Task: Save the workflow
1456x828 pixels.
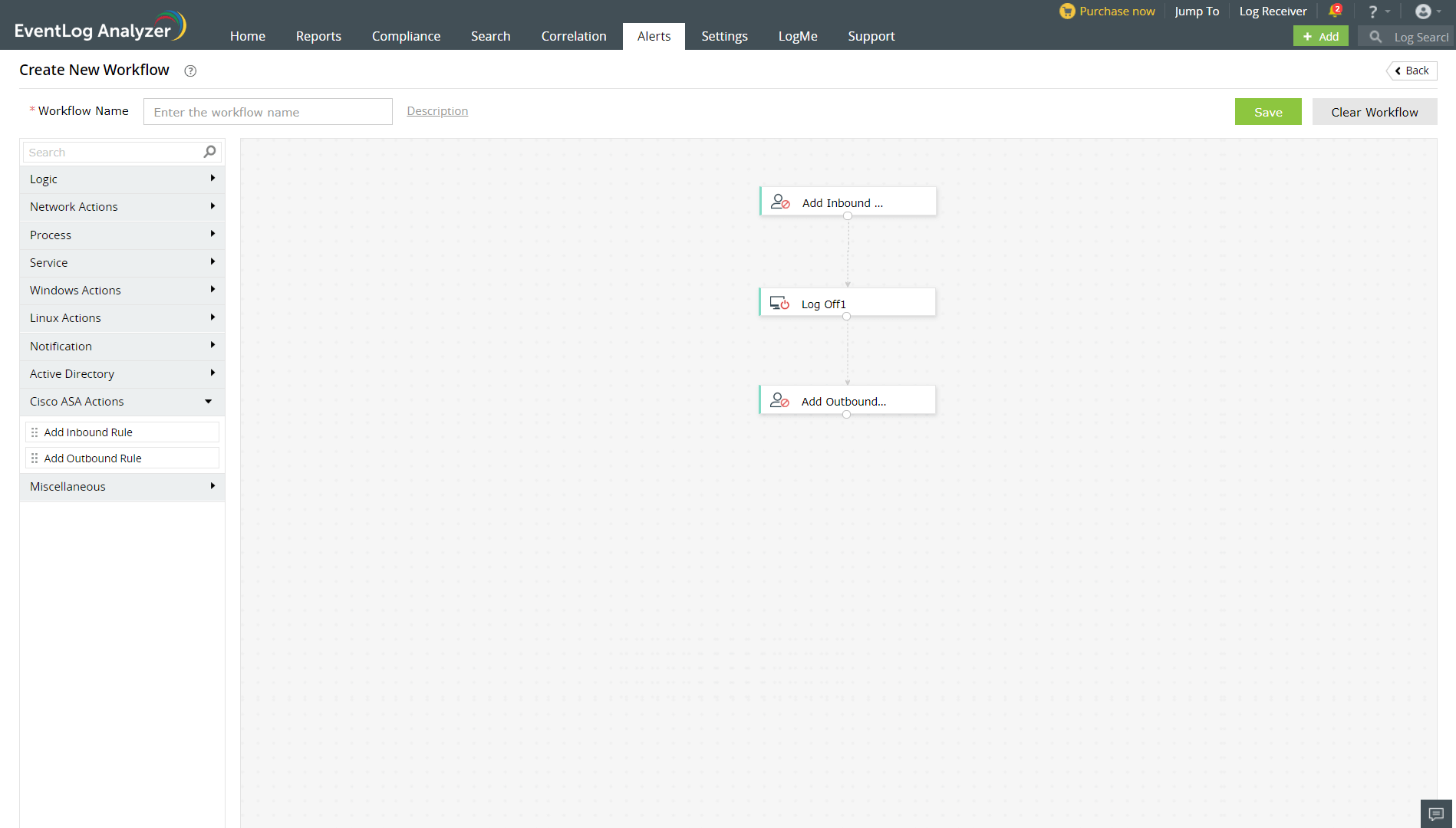Action: point(1268,112)
